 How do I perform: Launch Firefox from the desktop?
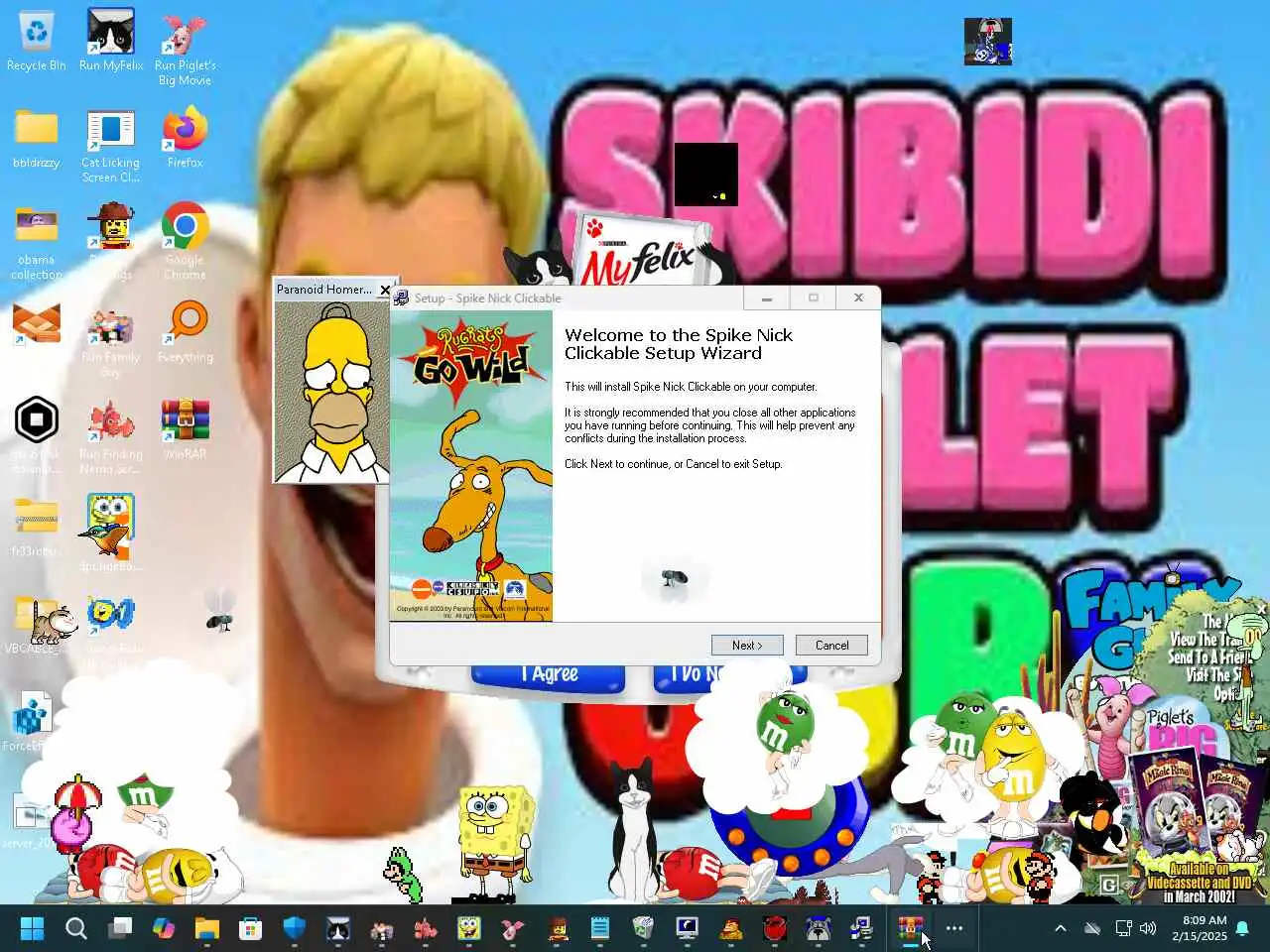(185, 139)
